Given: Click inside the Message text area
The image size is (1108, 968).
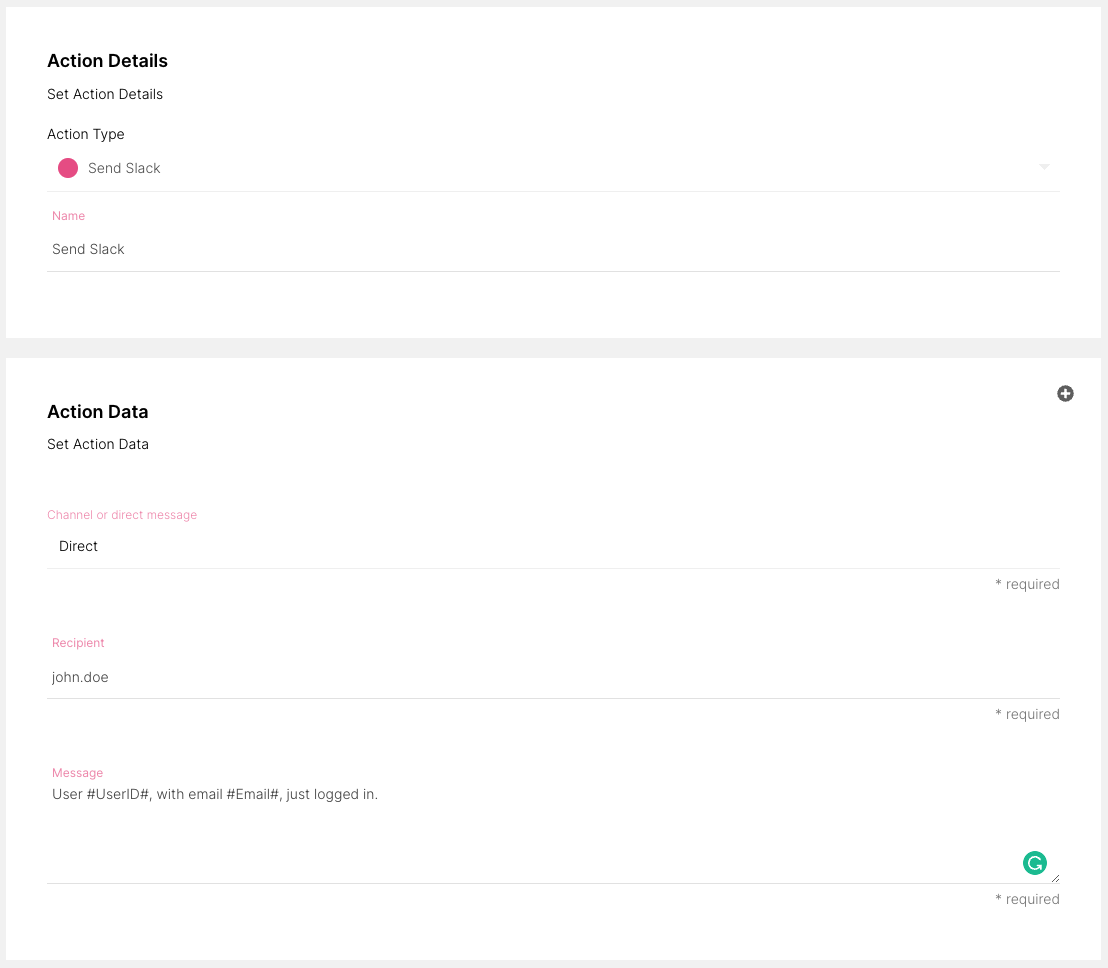Looking at the screenshot, I should (x=553, y=832).
